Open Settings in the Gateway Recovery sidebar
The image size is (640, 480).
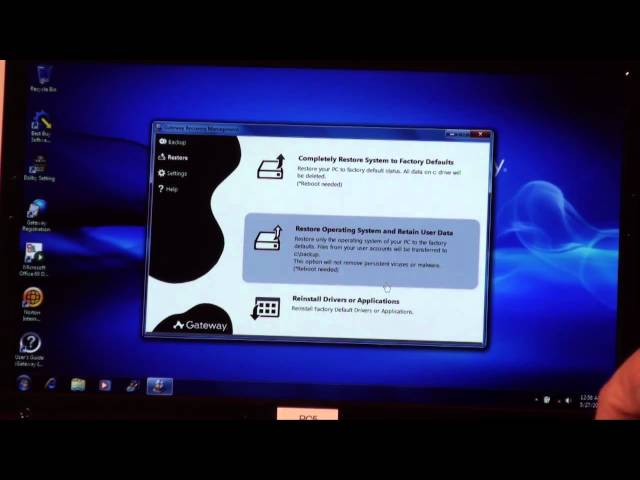click(x=173, y=173)
